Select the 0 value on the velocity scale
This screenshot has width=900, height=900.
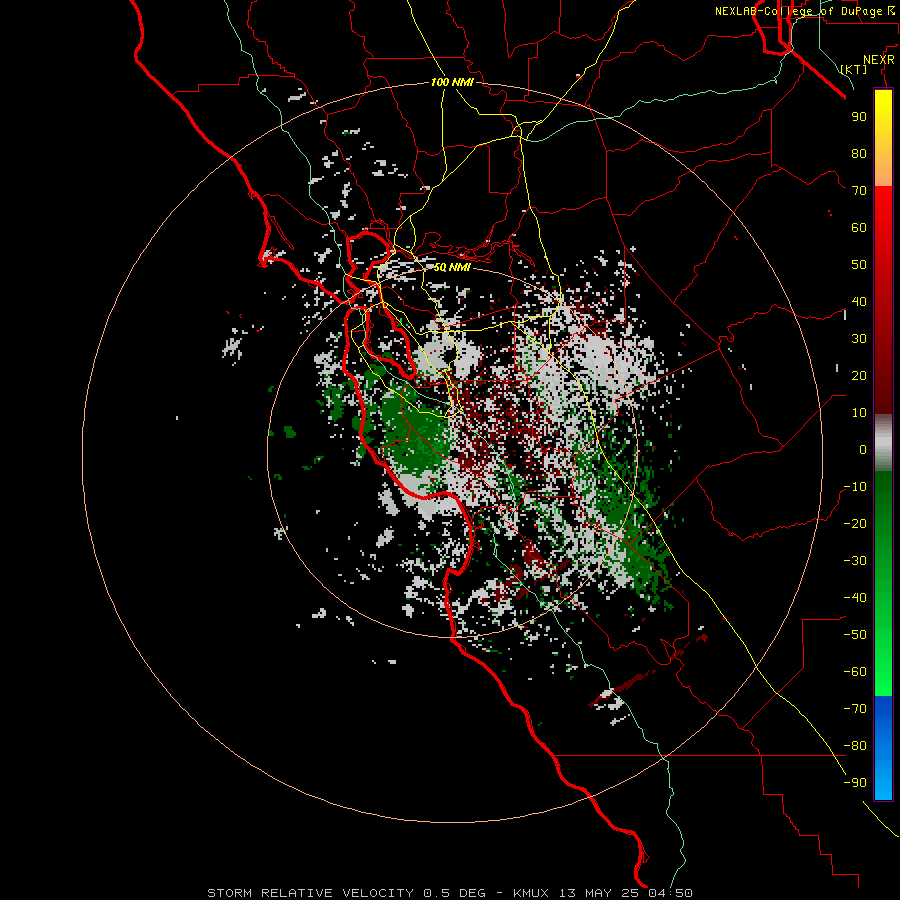click(863, 450)
